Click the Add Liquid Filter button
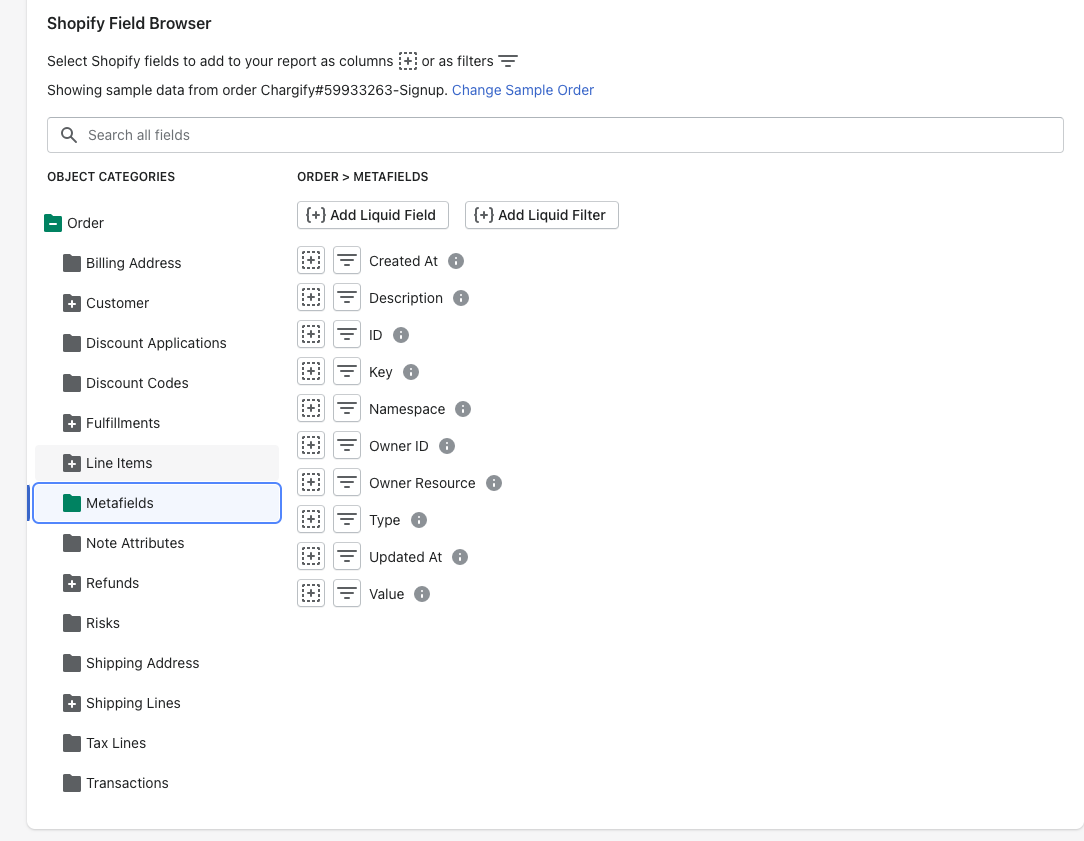The height and width of the screenshot is (841, 1084). 541,215
